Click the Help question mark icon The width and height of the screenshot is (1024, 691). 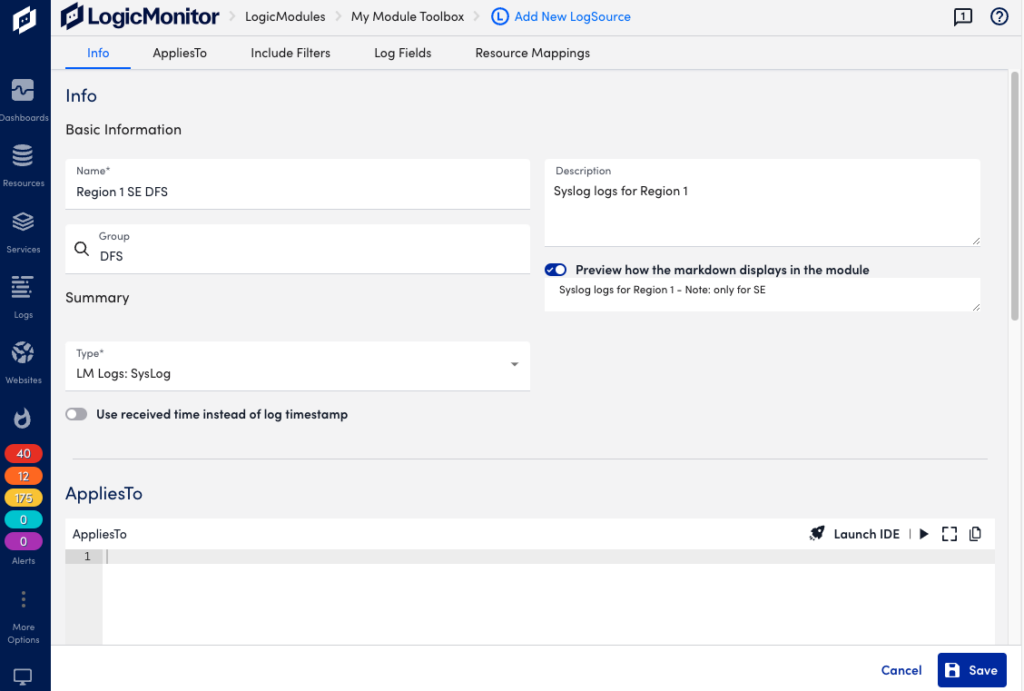pyautogui.click(x=998, y=16)
